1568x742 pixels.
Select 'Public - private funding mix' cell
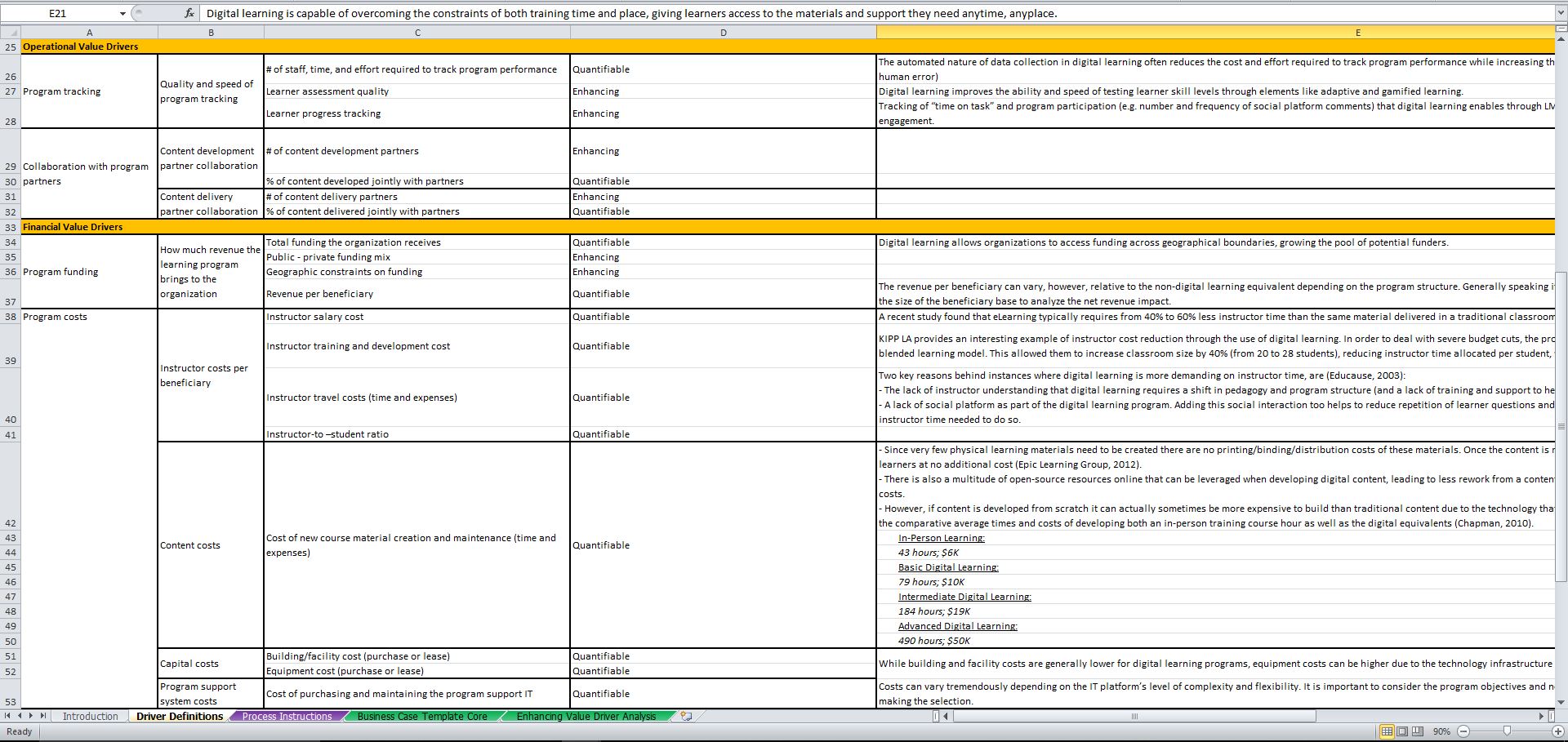pos(417,257)
